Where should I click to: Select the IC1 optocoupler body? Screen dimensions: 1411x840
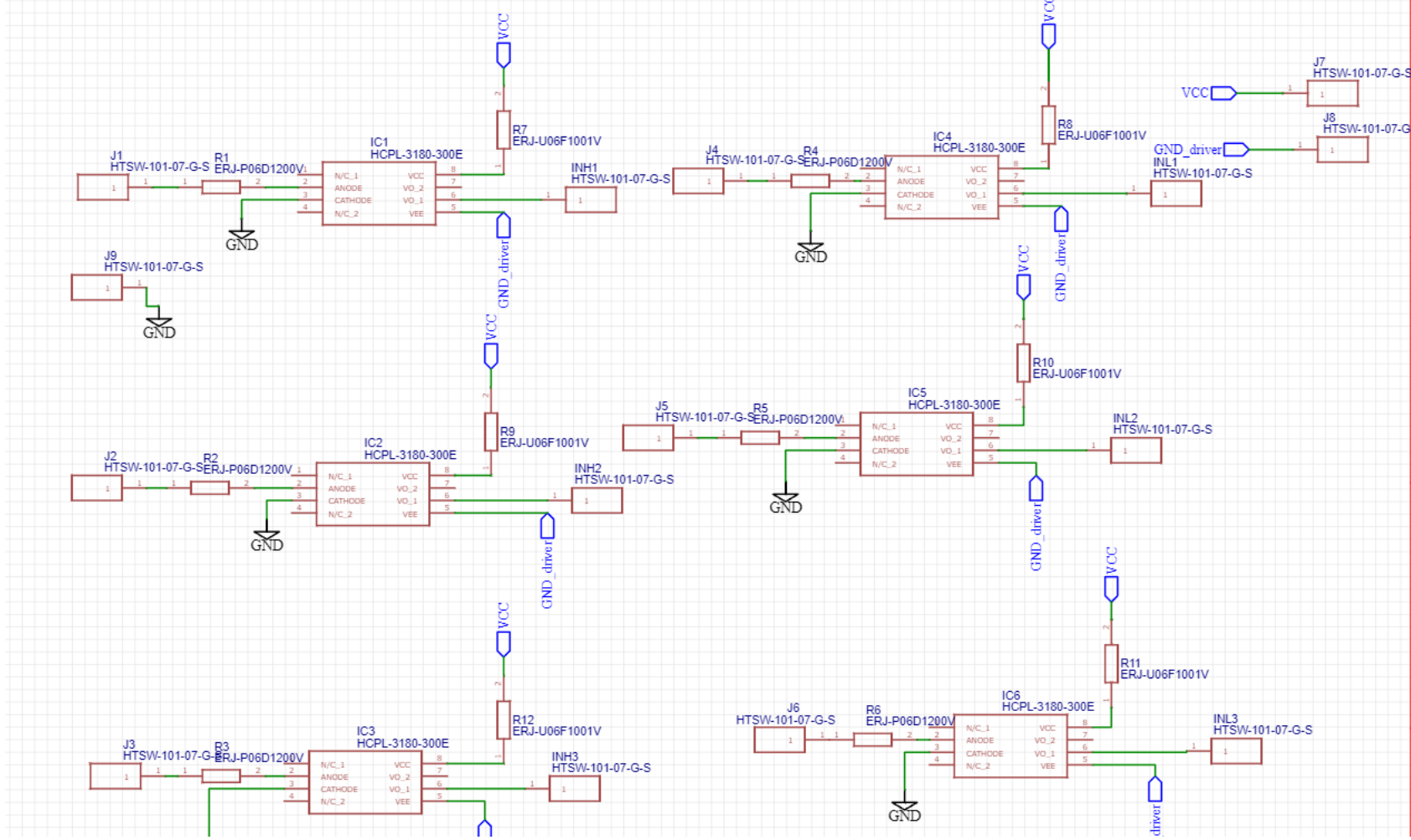pos(379,193)
